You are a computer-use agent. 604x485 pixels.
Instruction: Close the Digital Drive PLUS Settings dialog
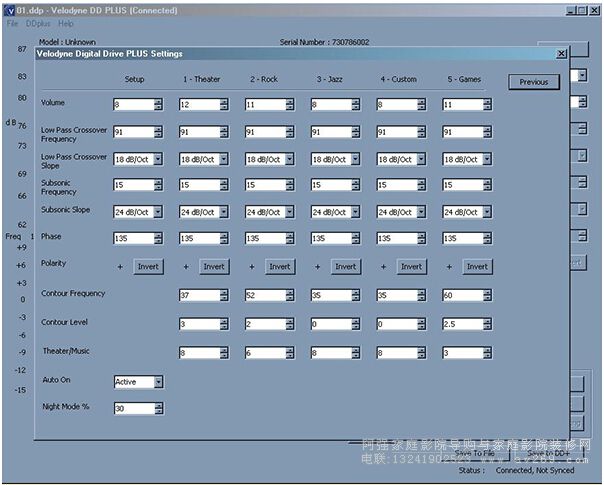point(560,54)
